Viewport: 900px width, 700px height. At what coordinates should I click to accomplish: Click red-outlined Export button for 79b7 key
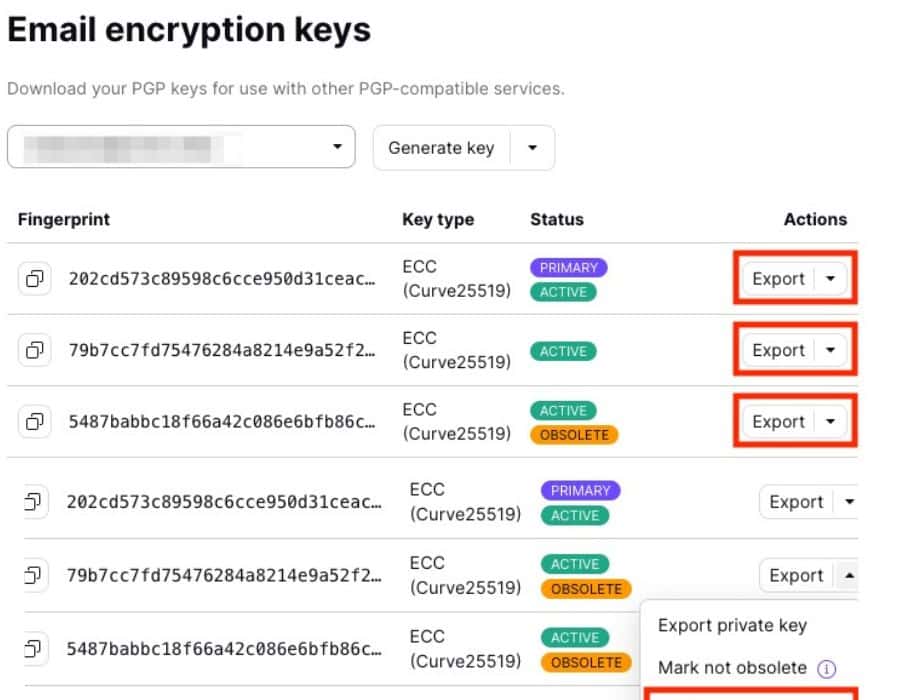point(778,350)
